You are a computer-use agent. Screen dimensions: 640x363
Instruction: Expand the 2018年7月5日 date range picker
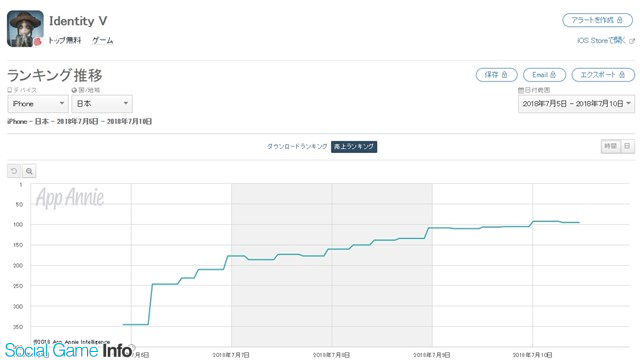coord(576,104)
